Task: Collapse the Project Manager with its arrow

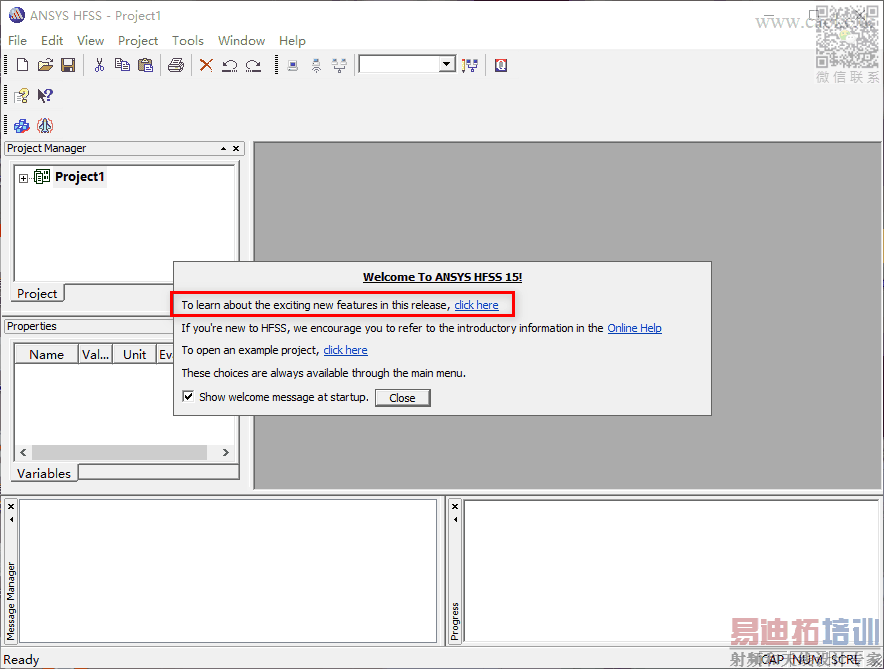Action: pyautogui.click(x=223, y=148)
